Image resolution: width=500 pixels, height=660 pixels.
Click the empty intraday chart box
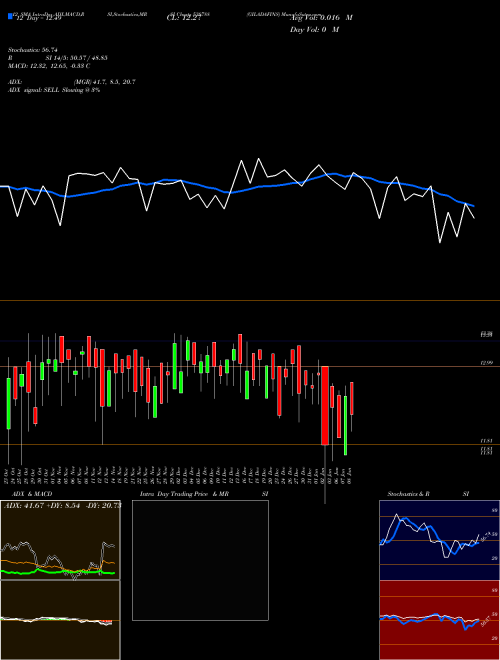pos(200,560)
